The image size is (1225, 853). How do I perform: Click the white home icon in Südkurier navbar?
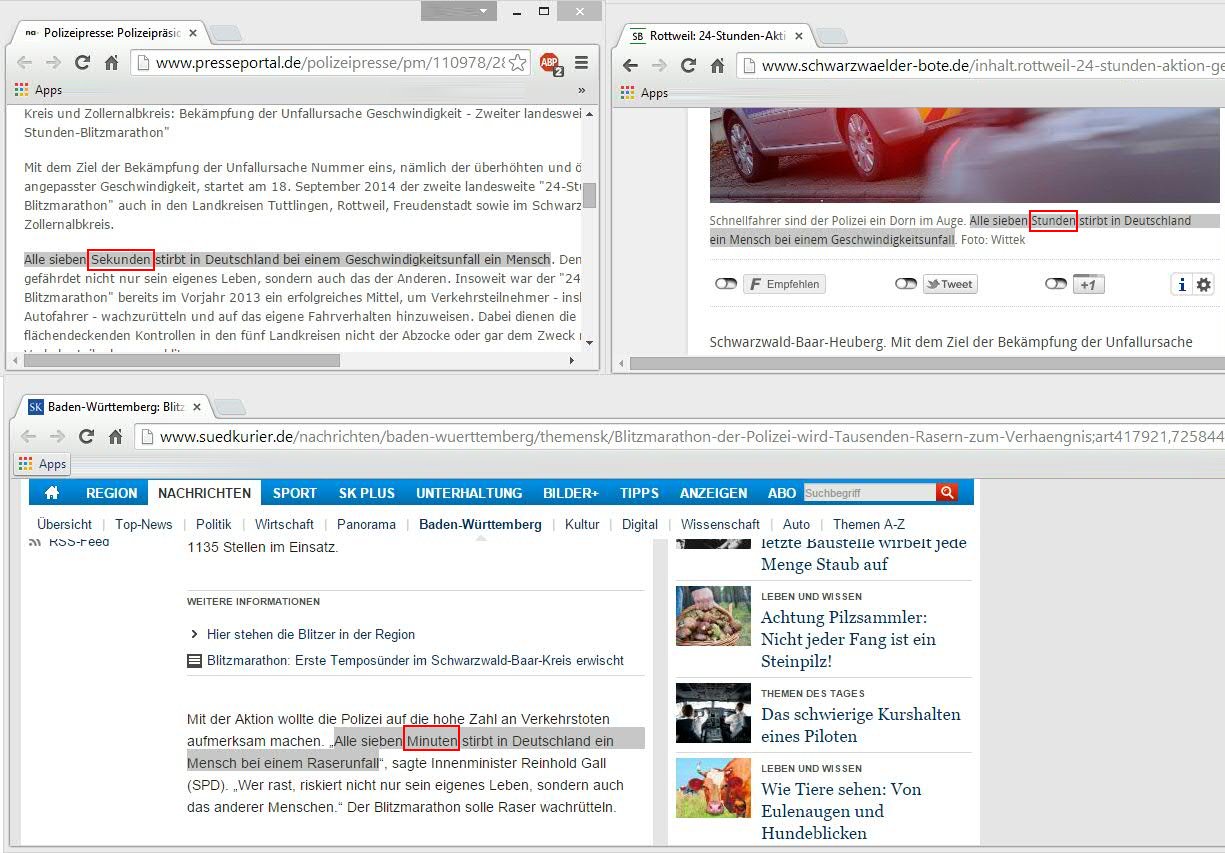click(52, 493)
